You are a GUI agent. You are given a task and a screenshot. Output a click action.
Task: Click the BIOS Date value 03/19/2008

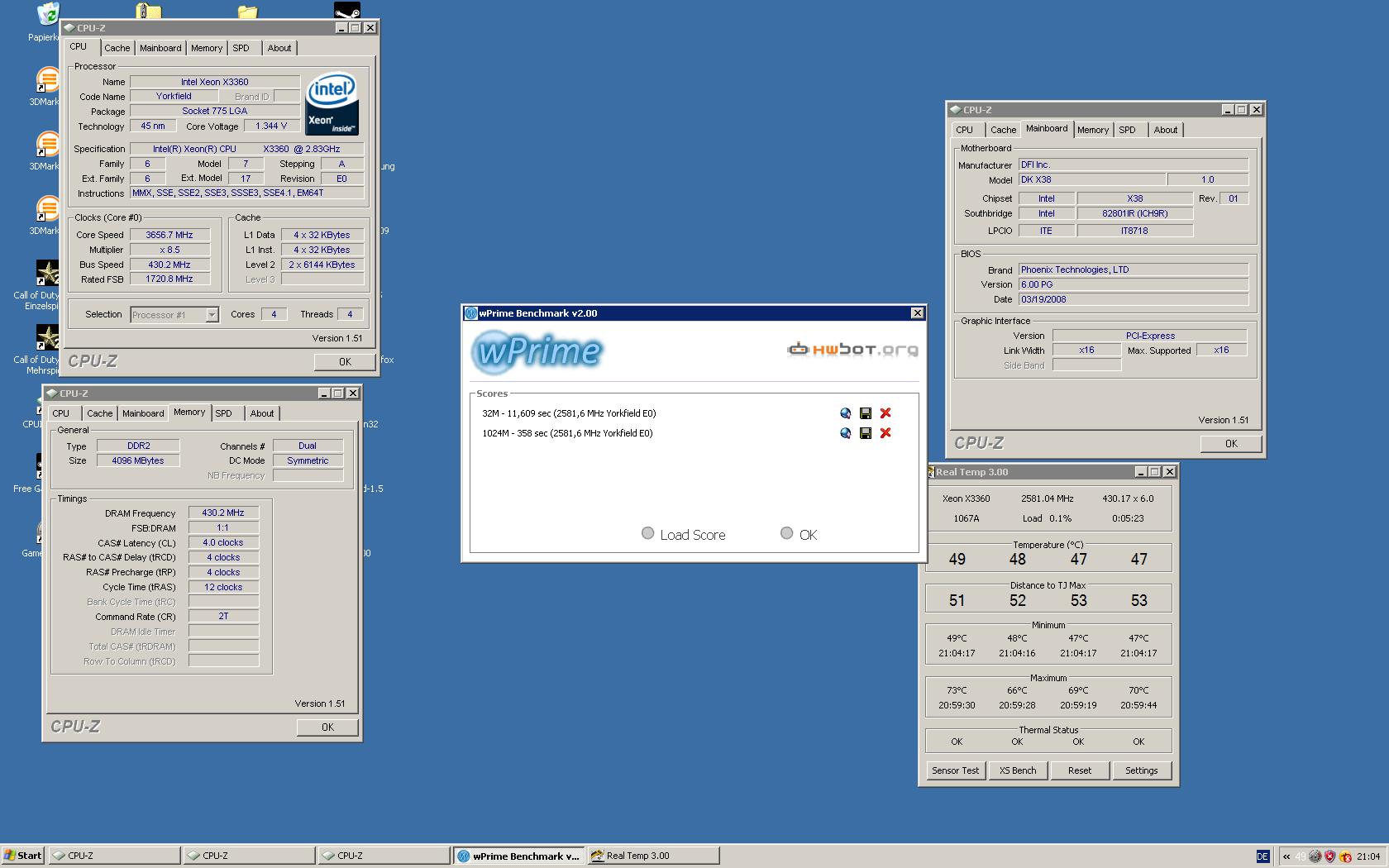click(x=1133, y=299)
